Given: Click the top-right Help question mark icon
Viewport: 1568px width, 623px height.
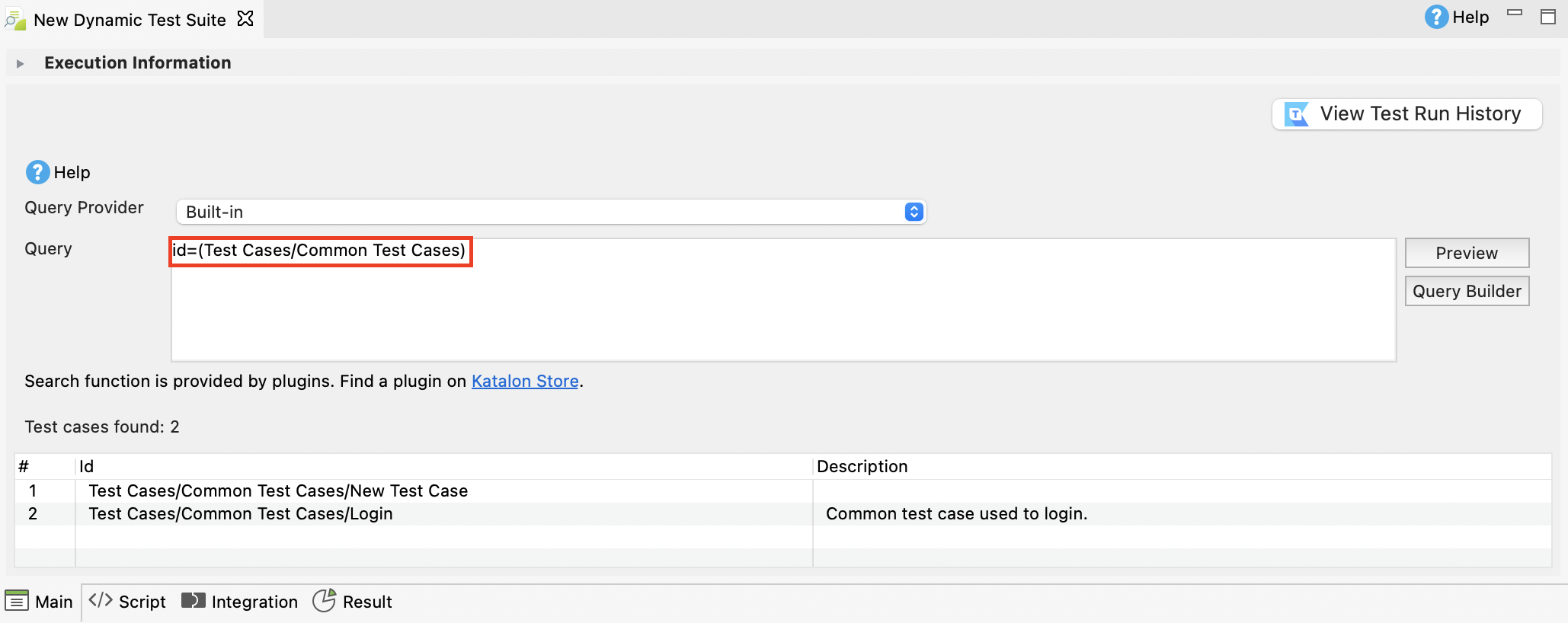Looking at the screenshot, I should click(x=1436, y=17).
